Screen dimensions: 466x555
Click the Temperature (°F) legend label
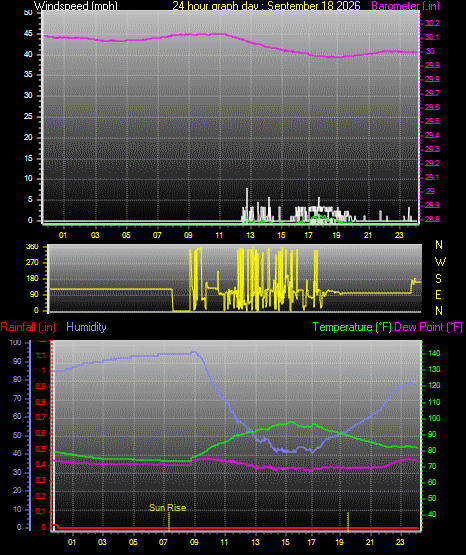(352, 327)
